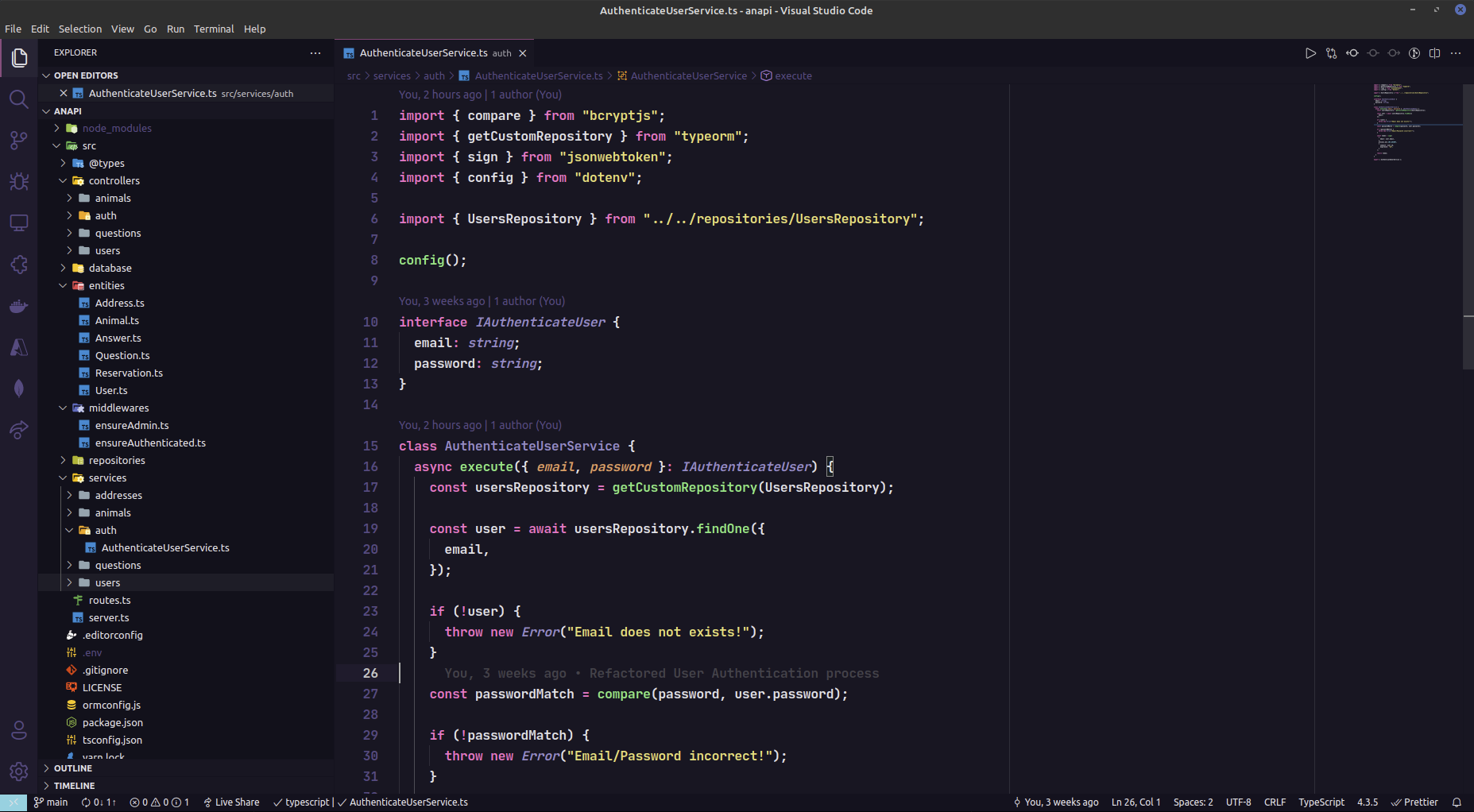Click the compare changes icon in the editor toolbar
Image resolution: width=1474 pixels, height=812 pixels.
pos(1331,53)
